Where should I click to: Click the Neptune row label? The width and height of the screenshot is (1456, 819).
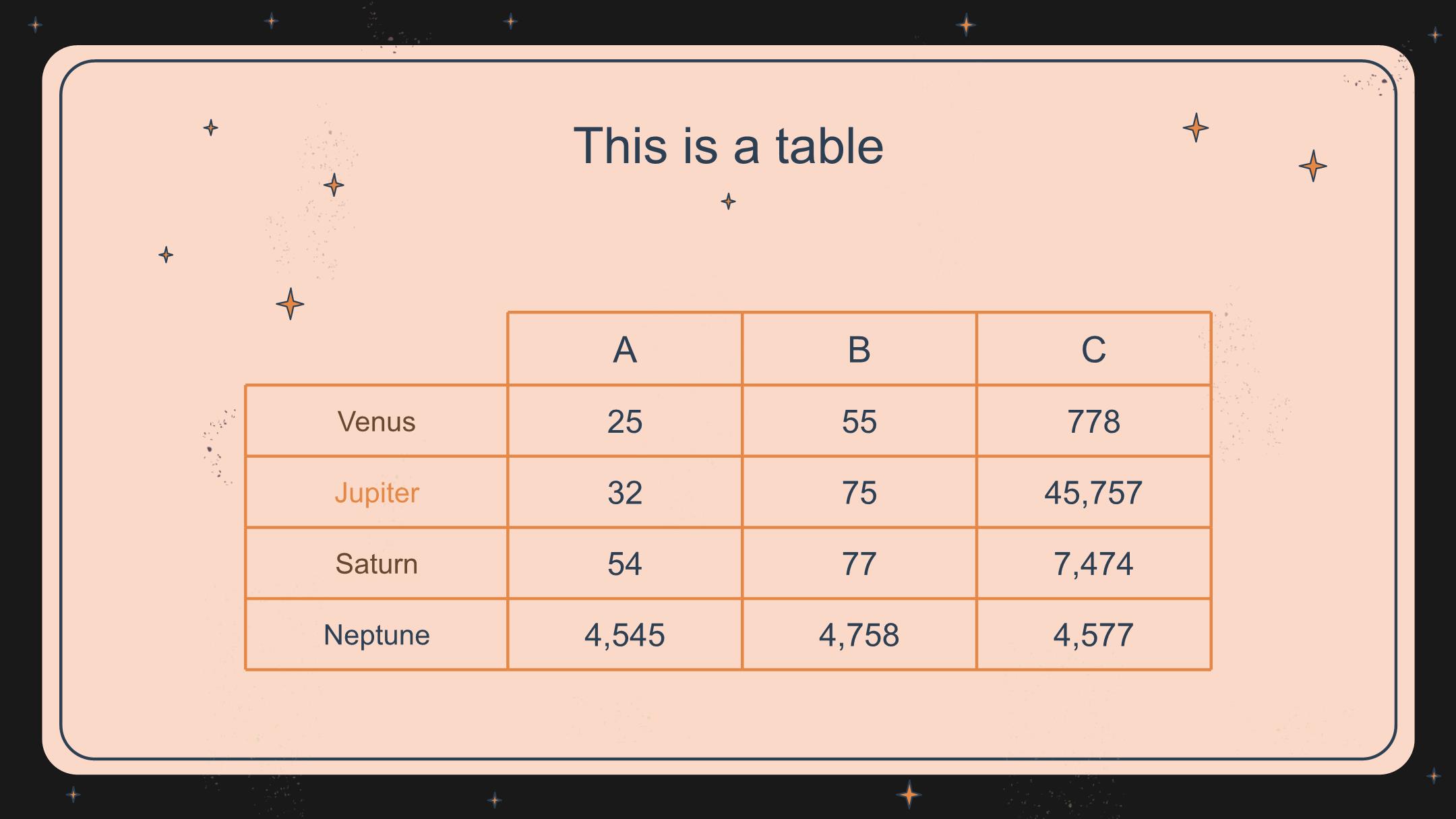point(376,635)
